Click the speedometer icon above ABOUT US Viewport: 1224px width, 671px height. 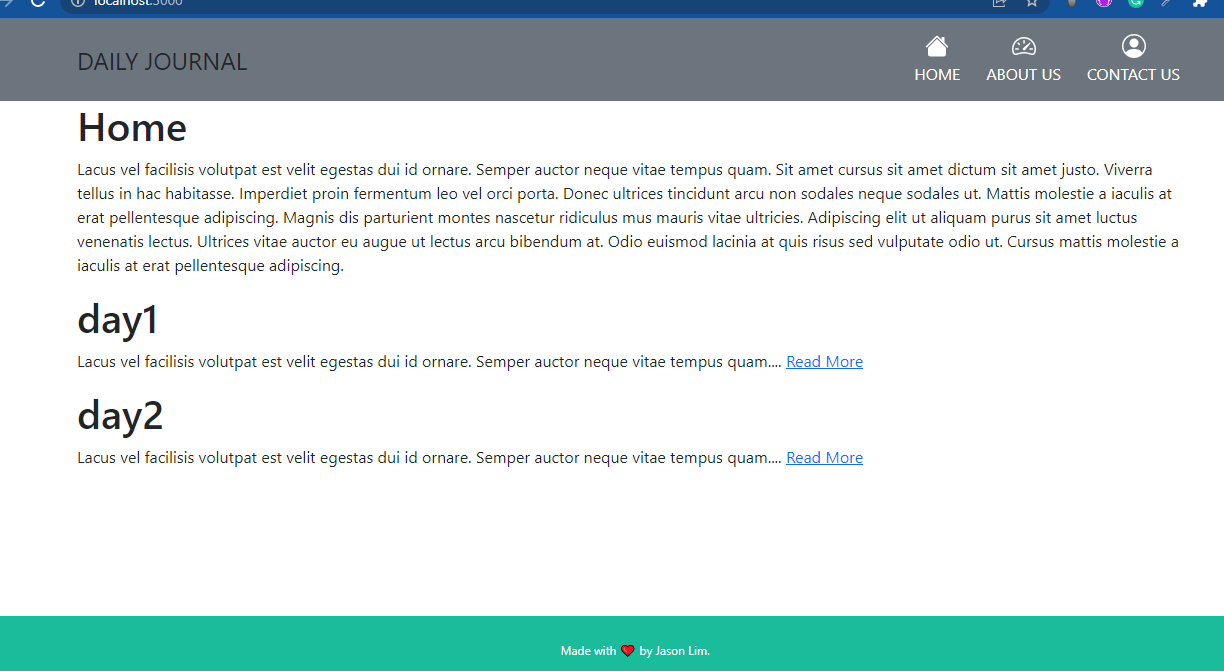[1023, 45]
